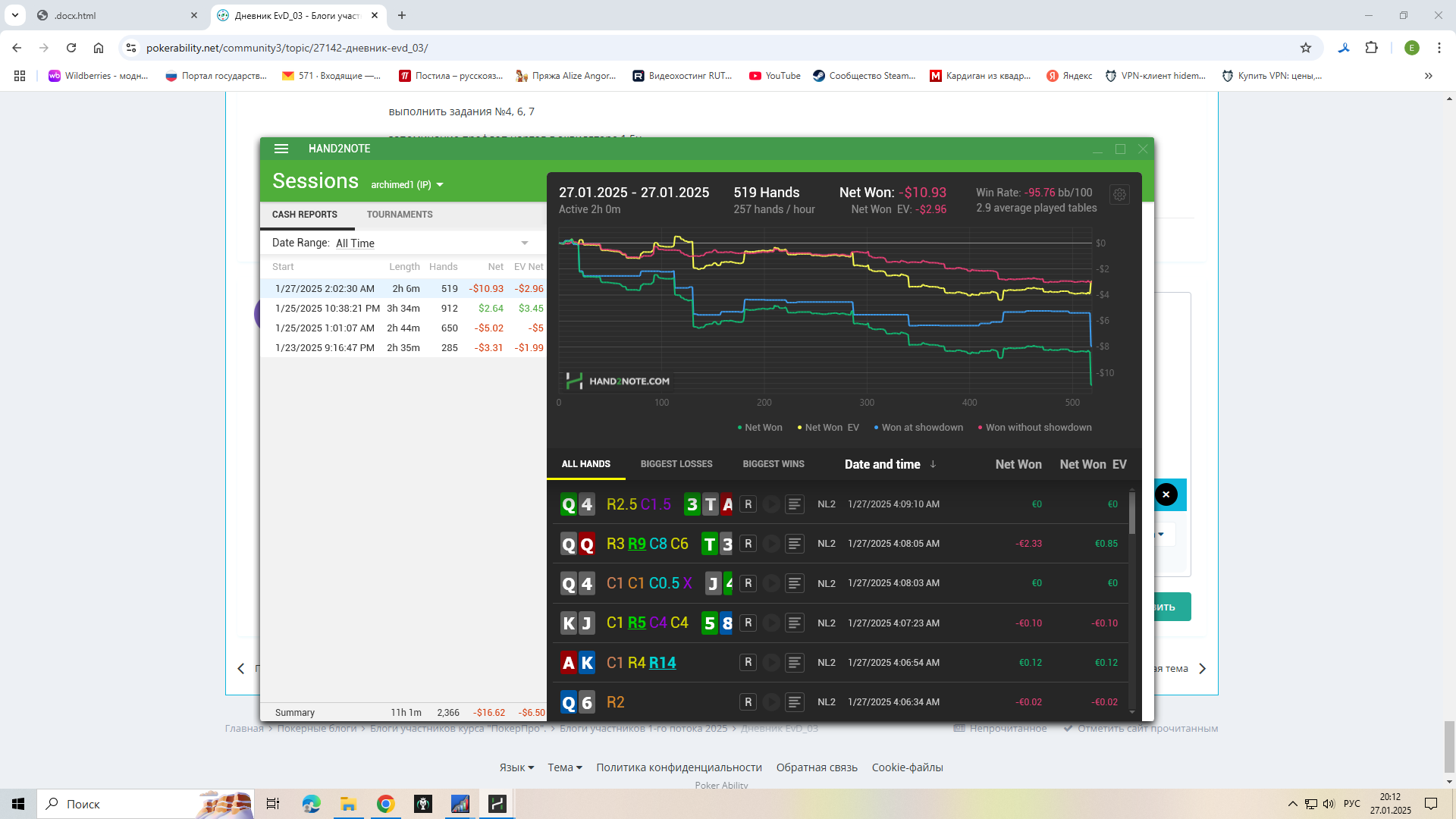Select the 1/23/2025 9:16:47 PM session

[403, 348]
